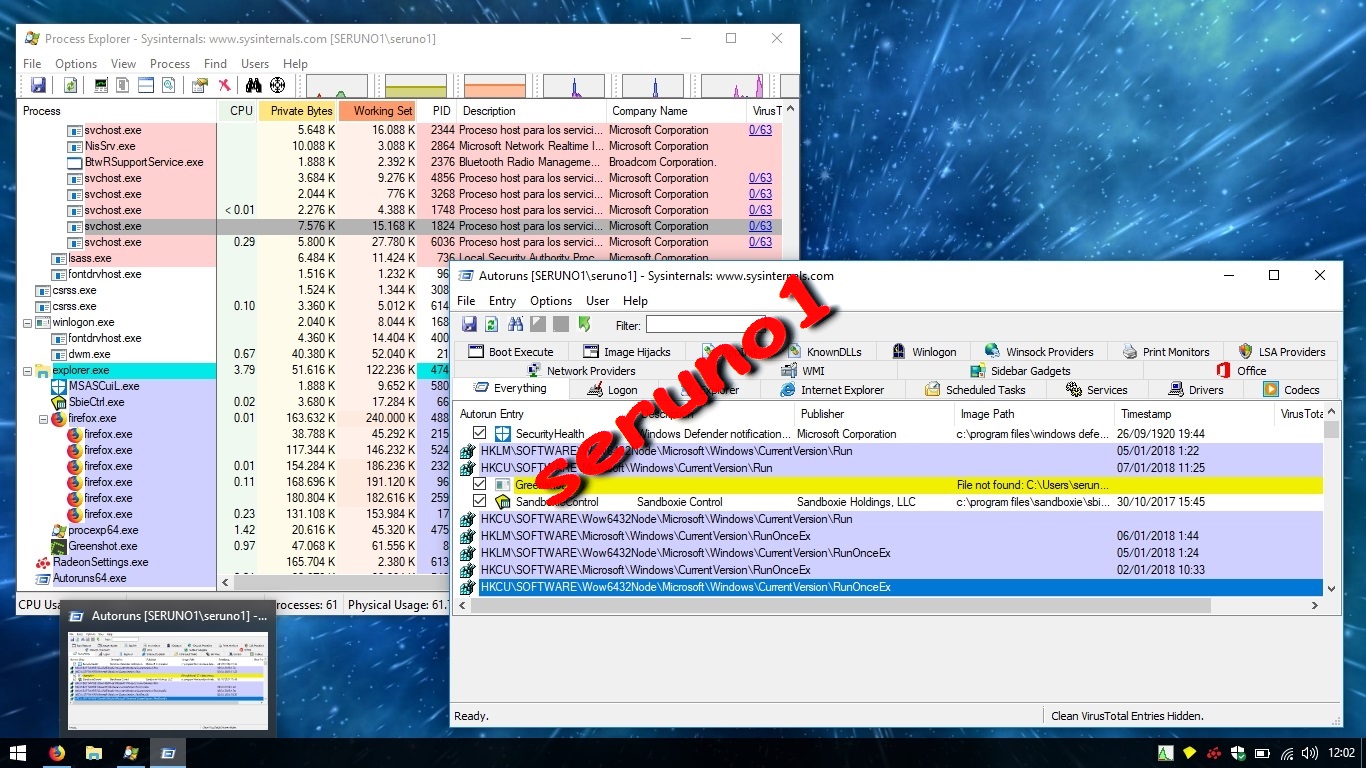Click the red Kill Process icon
The width and height of the screenshot is (1366, 768).
click(x=225, y=86)
